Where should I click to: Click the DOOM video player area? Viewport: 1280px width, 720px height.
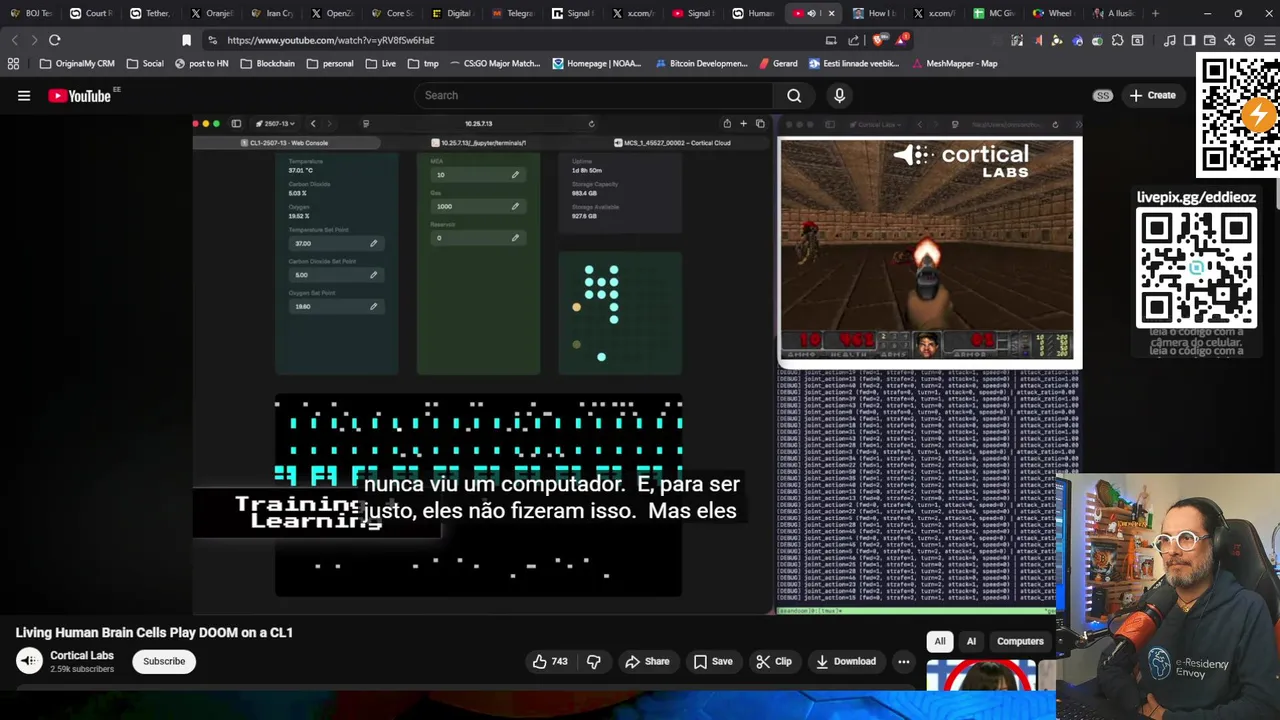coord(637,365)
